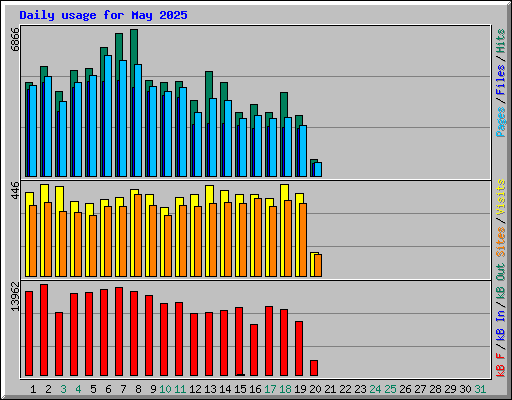The image size is (512, 400).
Task: Click day 22 on the x-axis
Action: coord(345,389)
